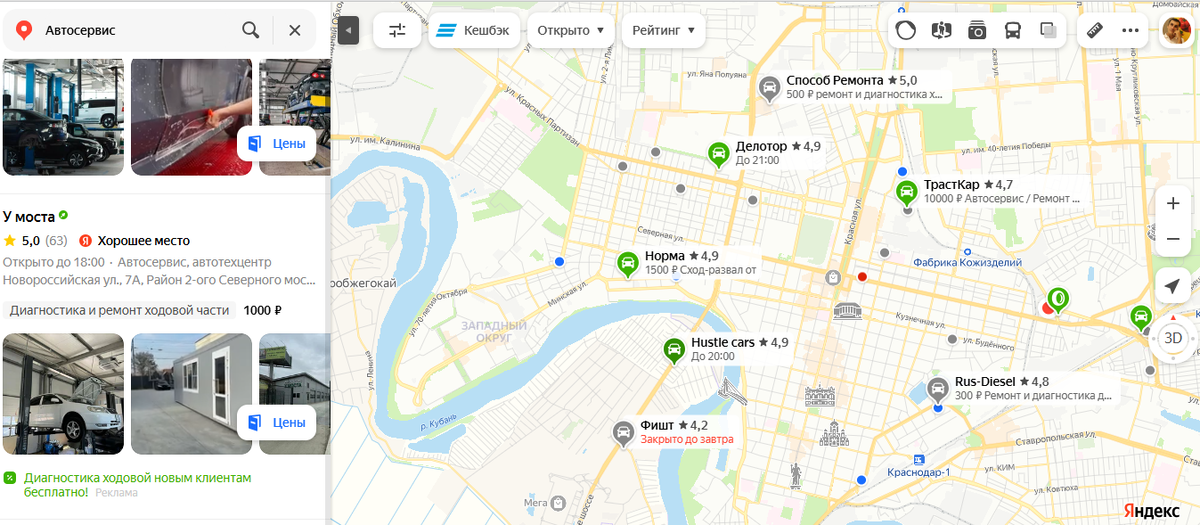Open the user profile avatar

1175,30
